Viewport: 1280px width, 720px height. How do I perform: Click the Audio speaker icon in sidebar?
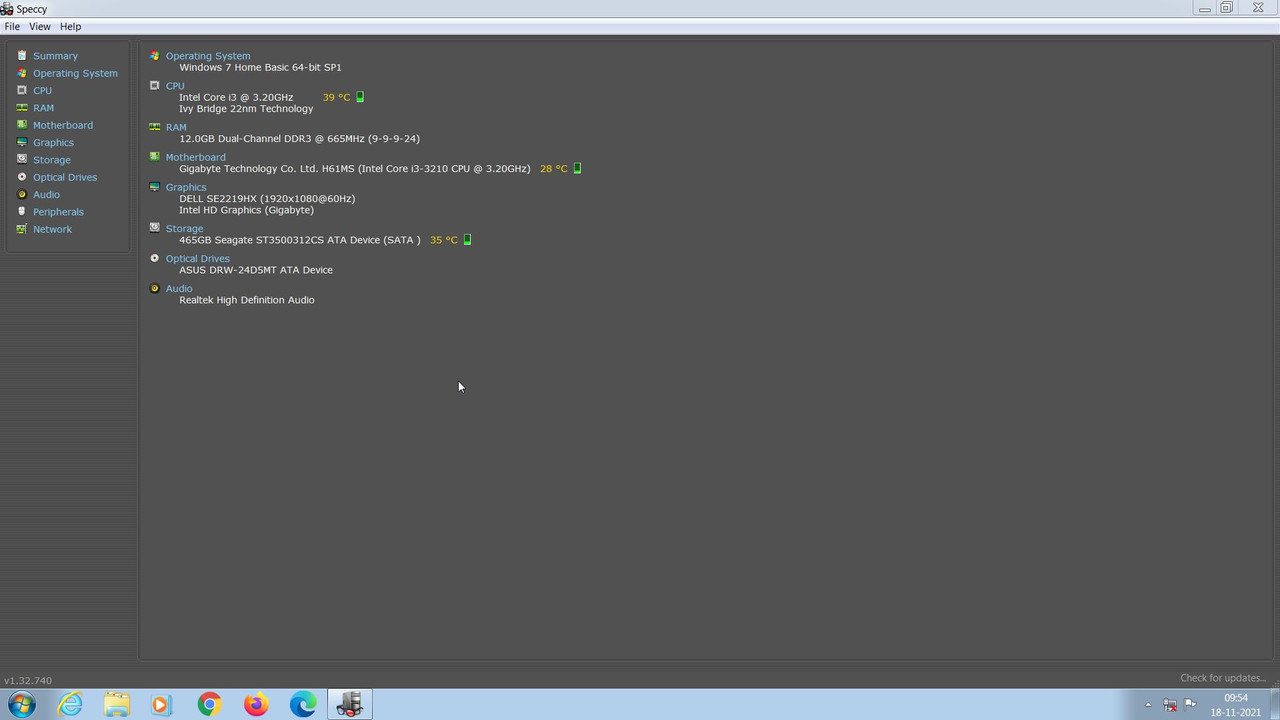pos(22,194)
